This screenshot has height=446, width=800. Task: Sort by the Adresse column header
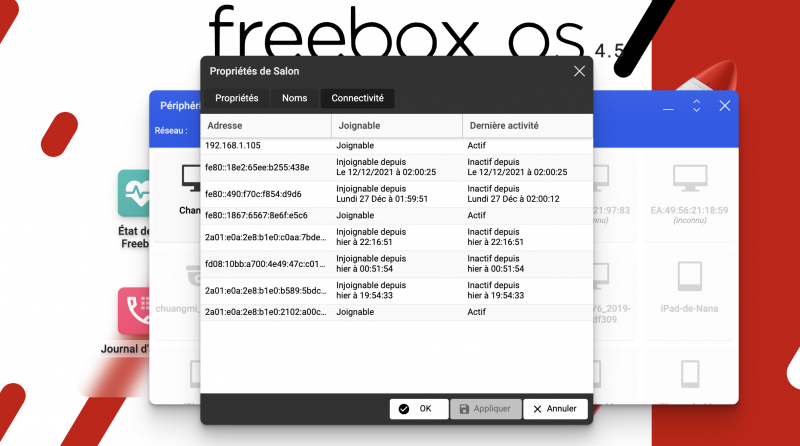coord(266,126)
